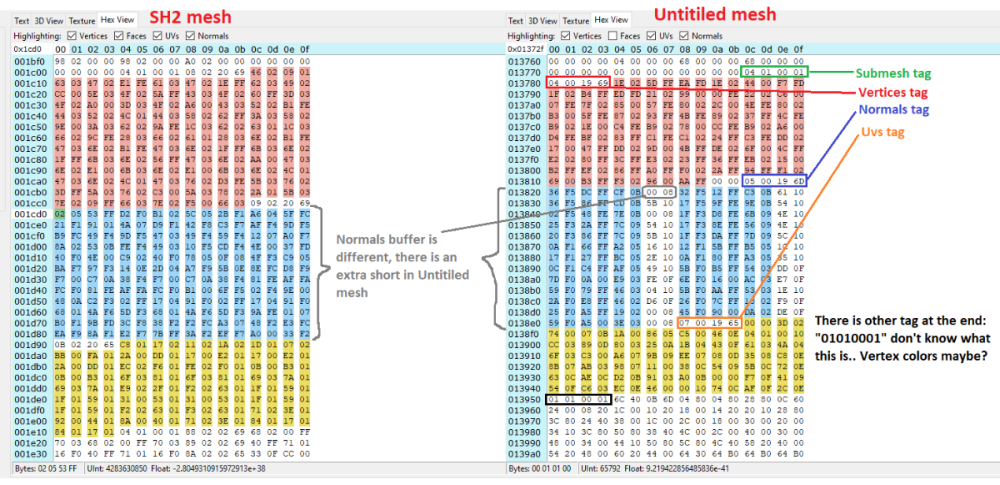Screen dimensions: 1000x485
Task: Click the 0x01372f offset field
Action: pos(524,48)
